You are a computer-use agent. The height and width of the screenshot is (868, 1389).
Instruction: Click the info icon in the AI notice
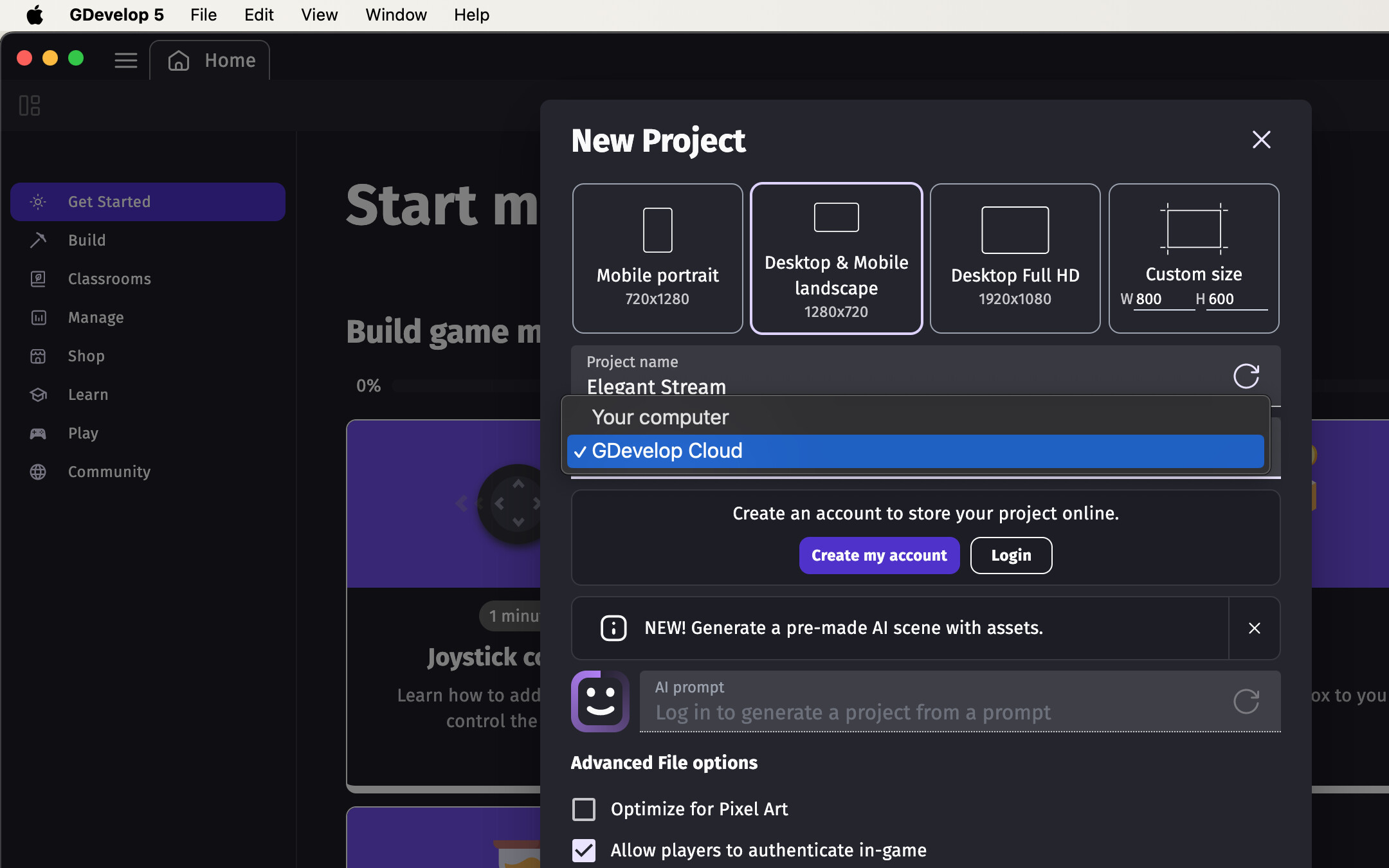613,628
